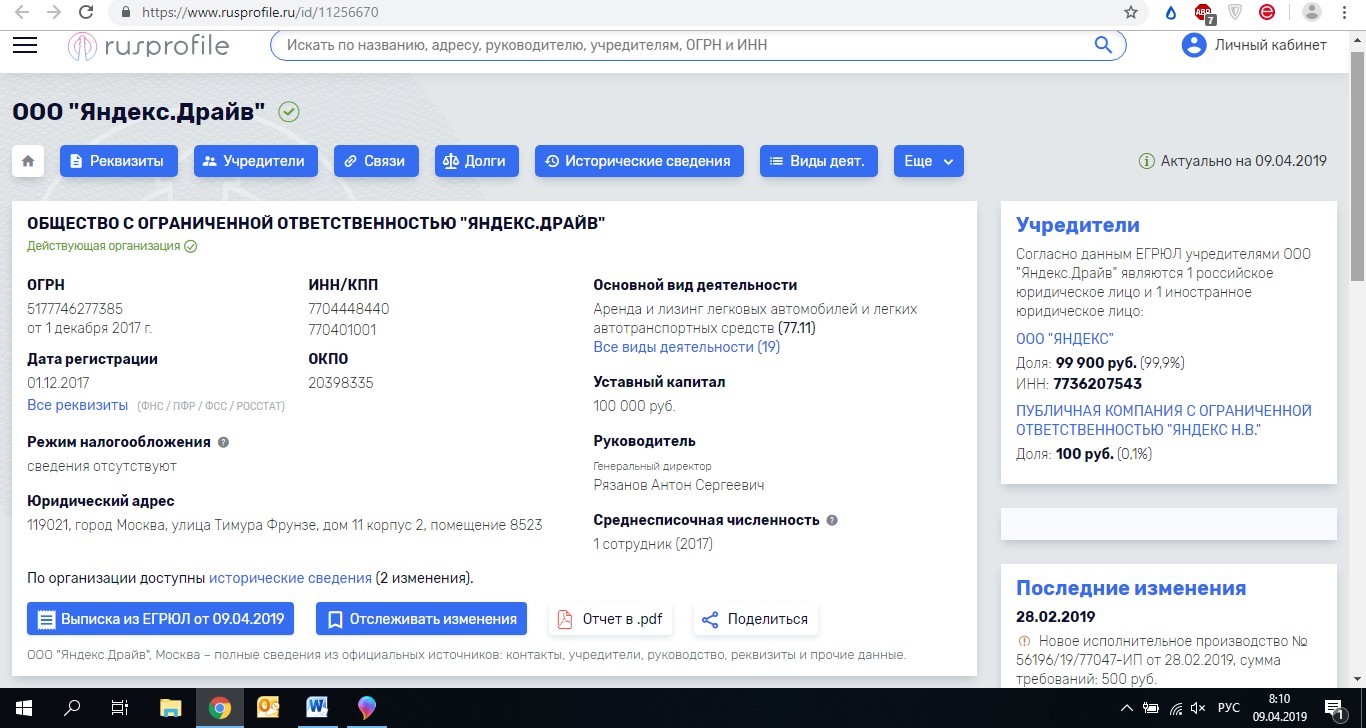Click the founder ИНН 7736207543
Viewport: 1366px width, 728px height.
(1097, 383)
